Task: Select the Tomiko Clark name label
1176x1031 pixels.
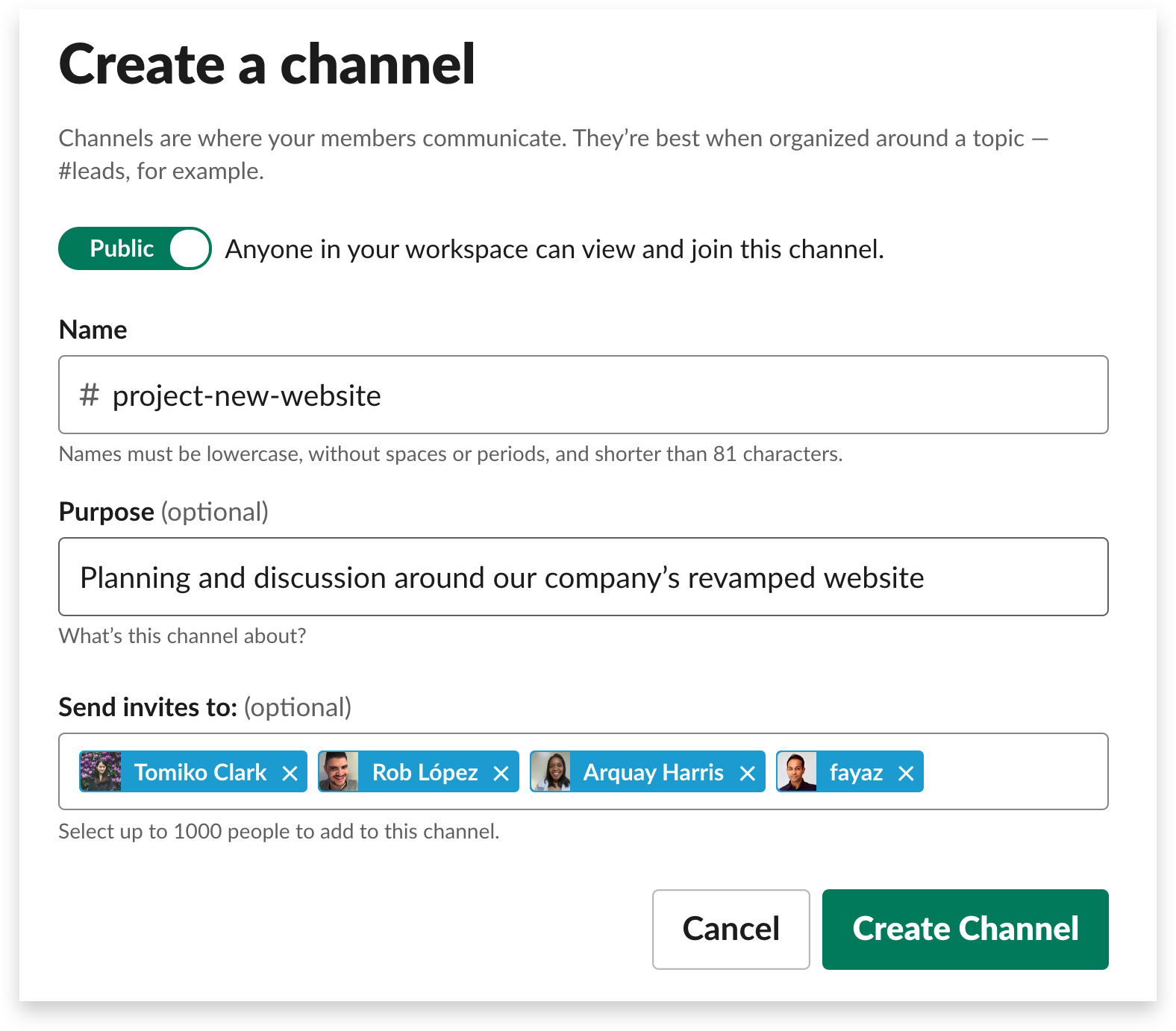Action: 200,772
